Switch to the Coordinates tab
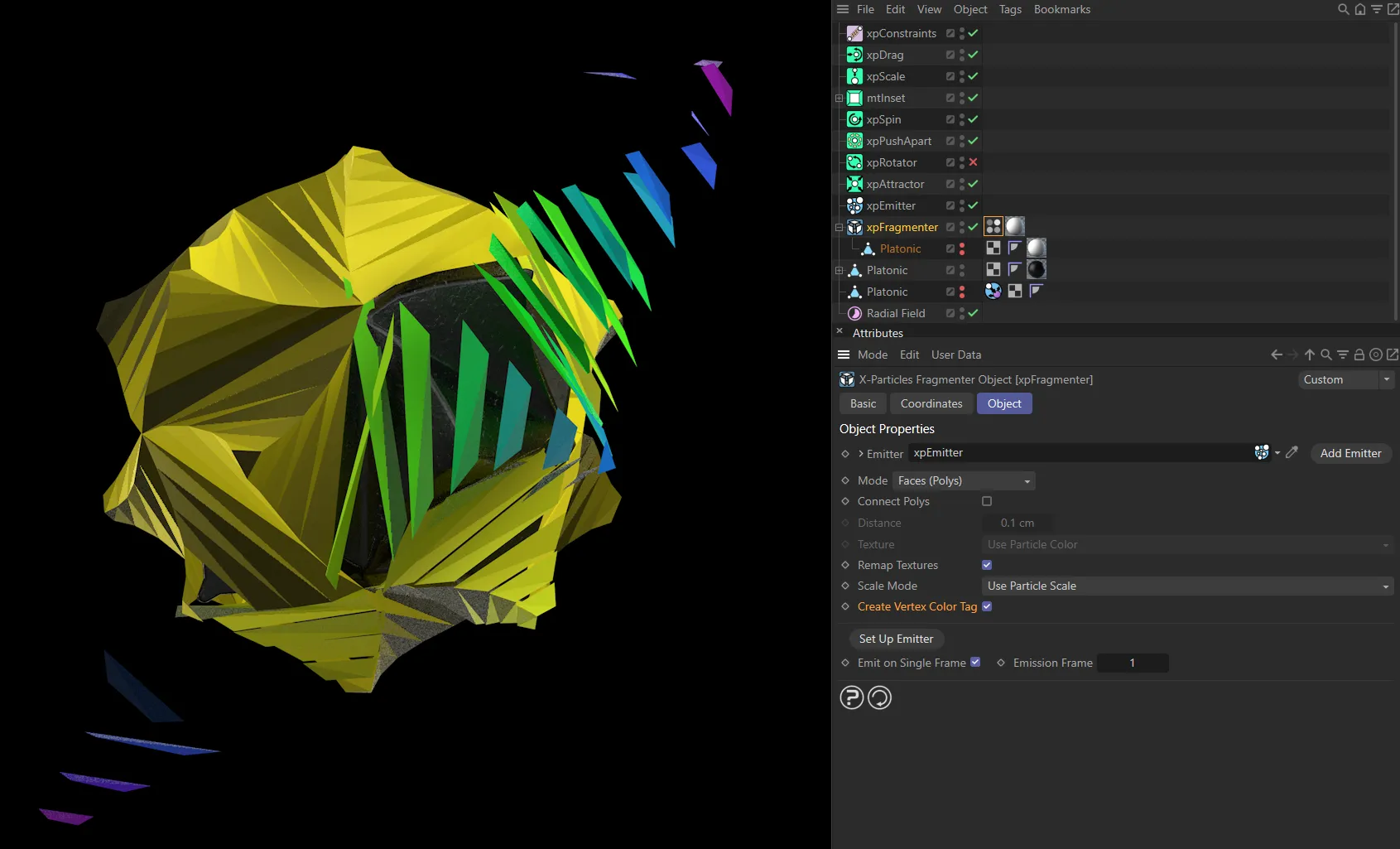The width and height of the screenshot is (1400, 849). (x=931, y=403)
